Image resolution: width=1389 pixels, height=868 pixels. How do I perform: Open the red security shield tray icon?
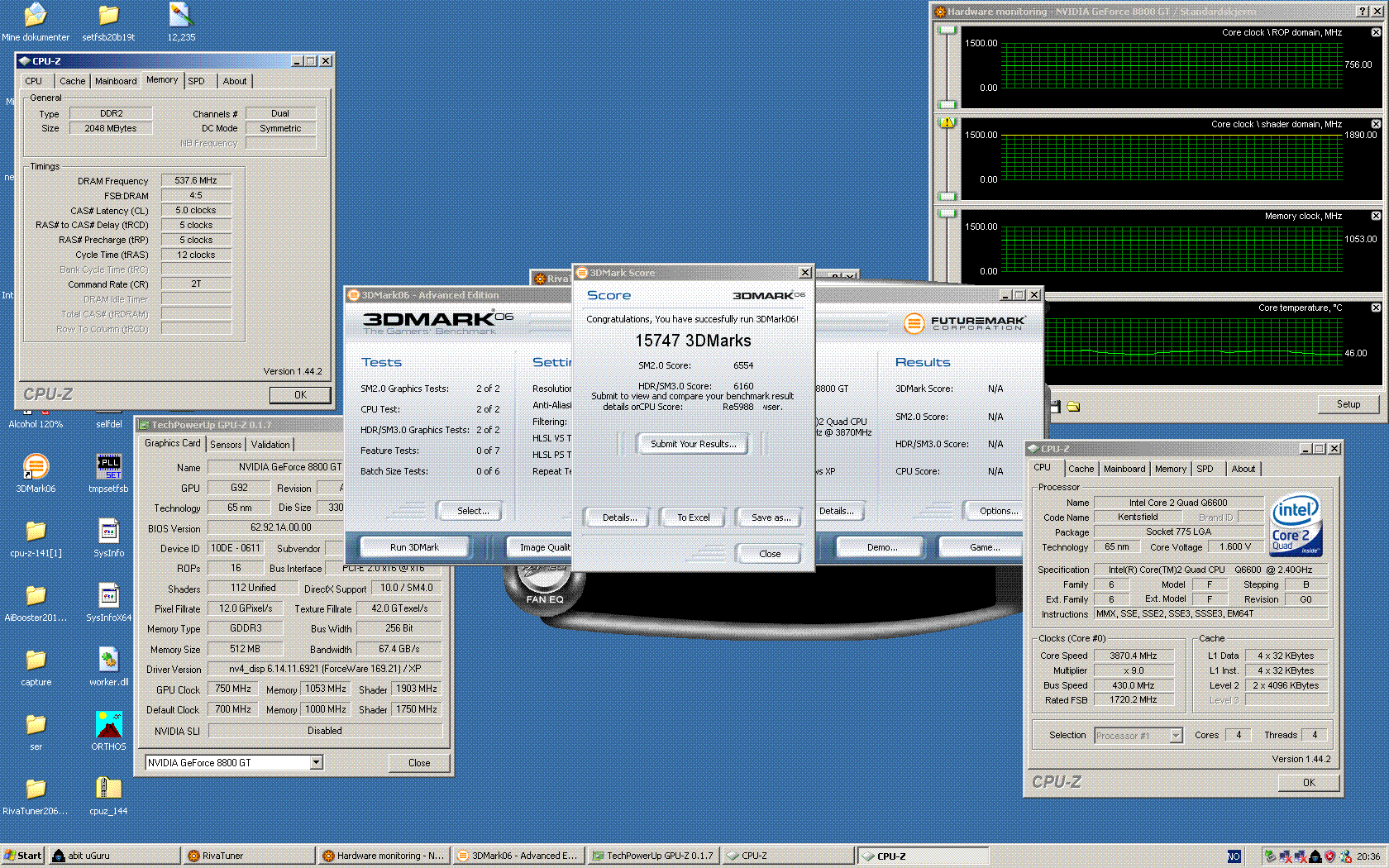1329,856
